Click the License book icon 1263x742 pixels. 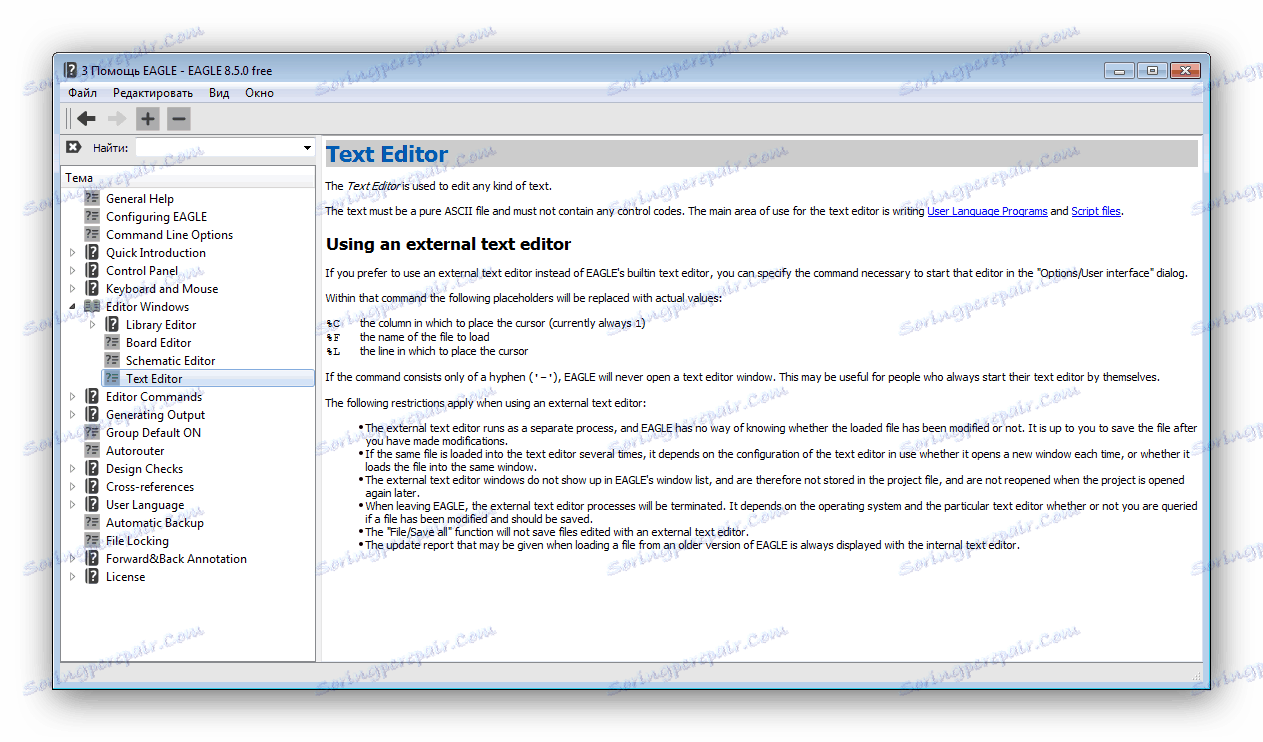coord(92,576)
